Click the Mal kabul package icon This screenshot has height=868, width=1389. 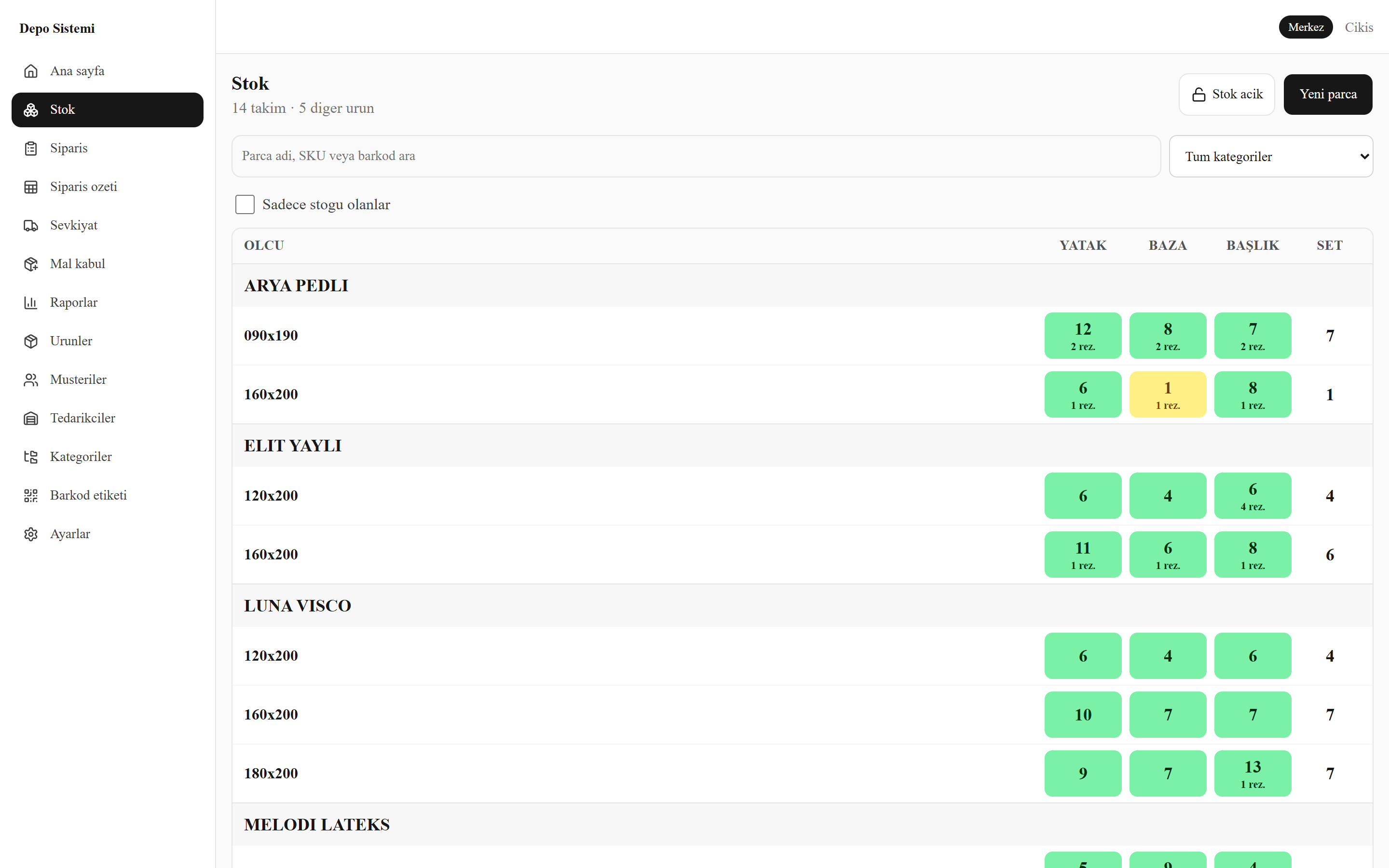(x=31, y=263)
